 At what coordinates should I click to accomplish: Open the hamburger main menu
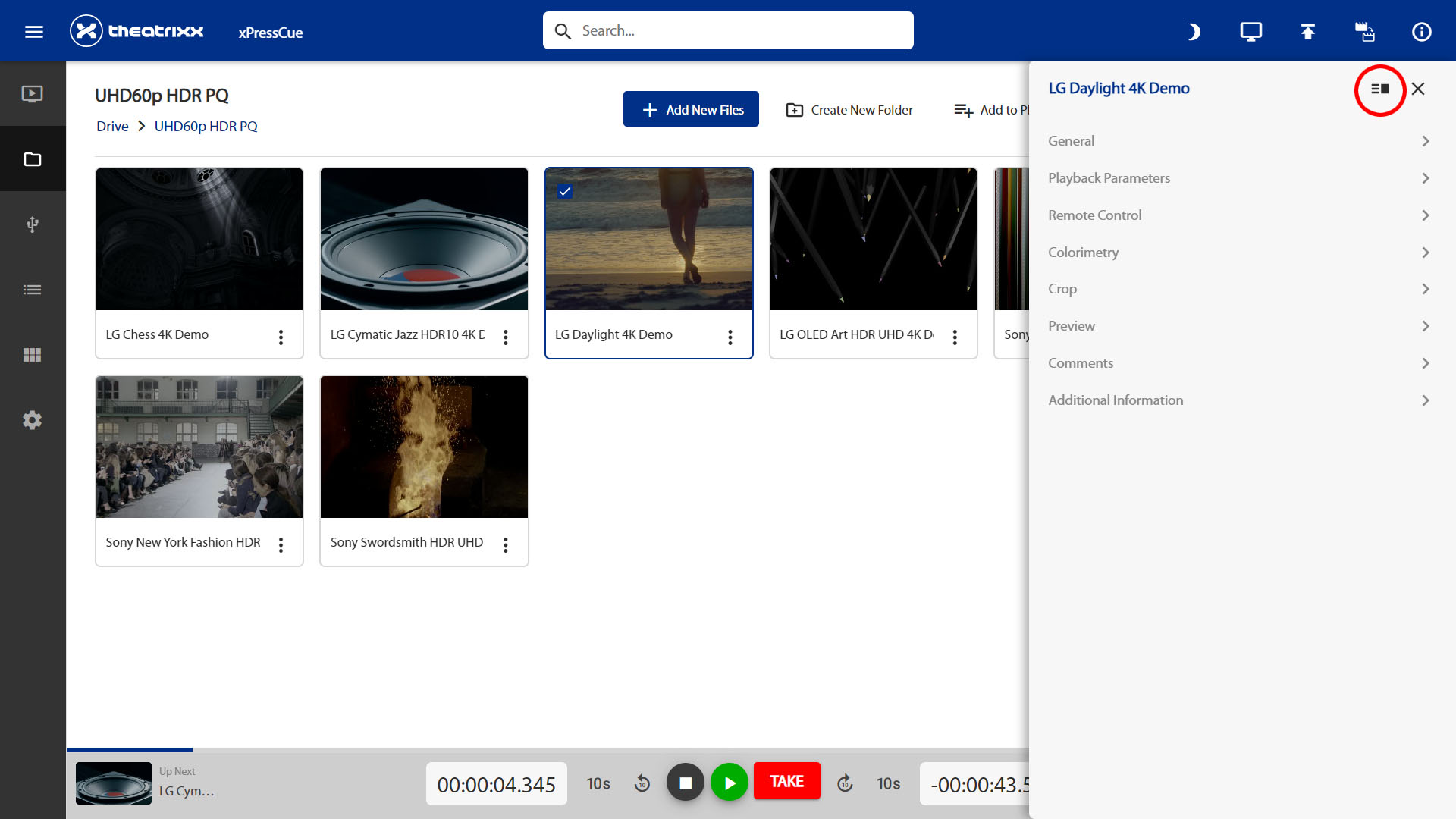34,31
